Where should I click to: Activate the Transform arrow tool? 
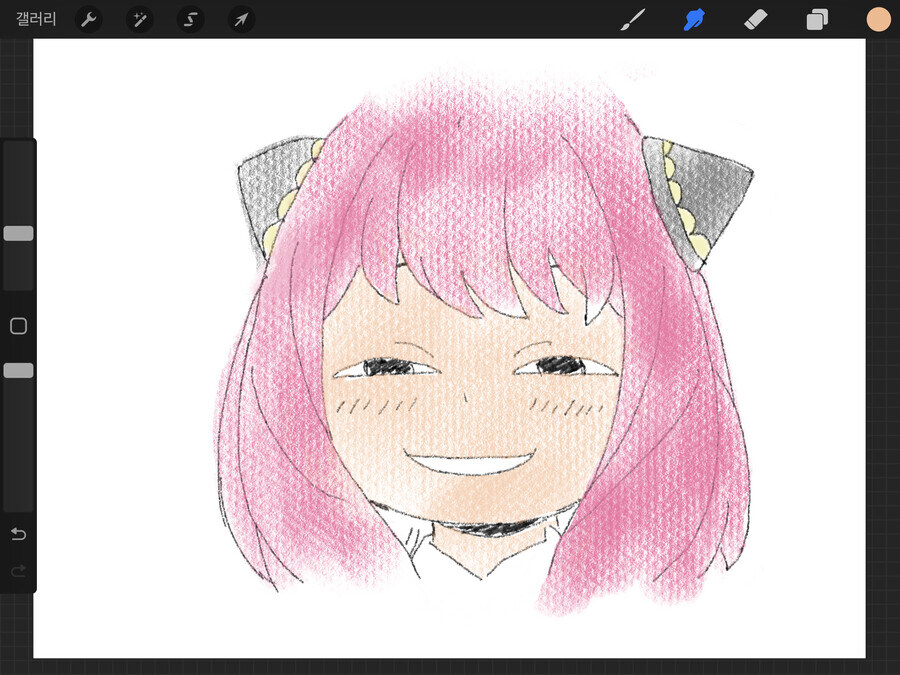tap(241, 20)
